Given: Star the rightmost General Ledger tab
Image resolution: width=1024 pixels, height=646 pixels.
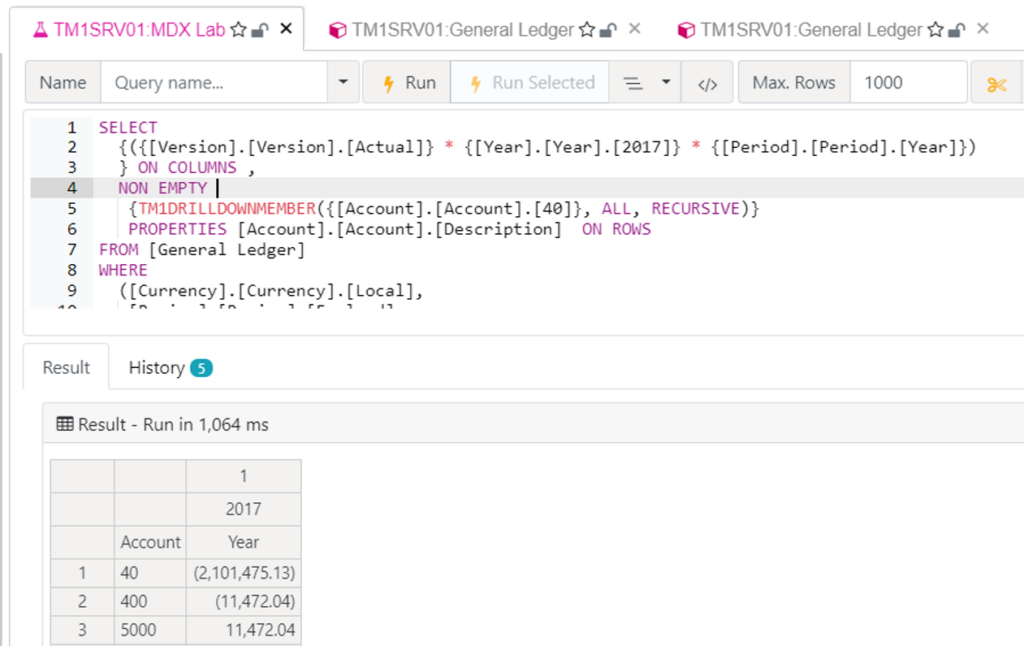Looking at the screenshot, I should click(x=935, y=30).
